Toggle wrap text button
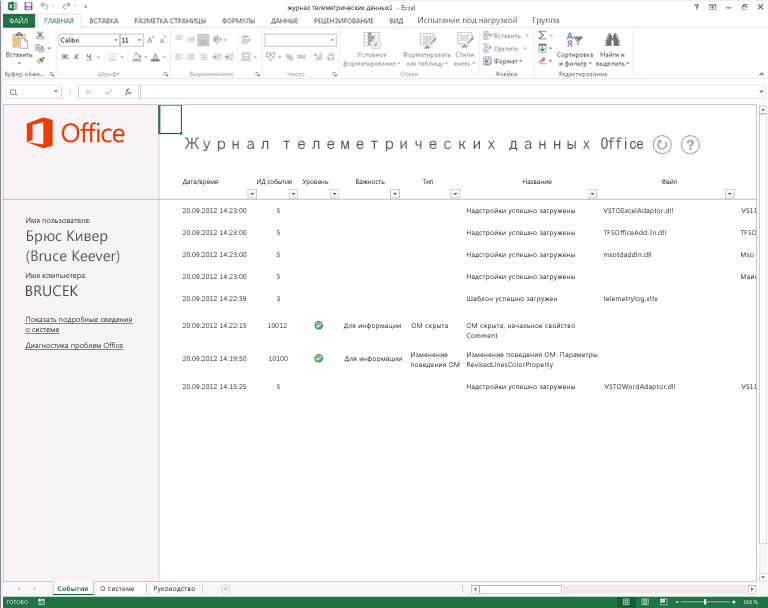This screenshot has height=608, width=768. (246, 40)
